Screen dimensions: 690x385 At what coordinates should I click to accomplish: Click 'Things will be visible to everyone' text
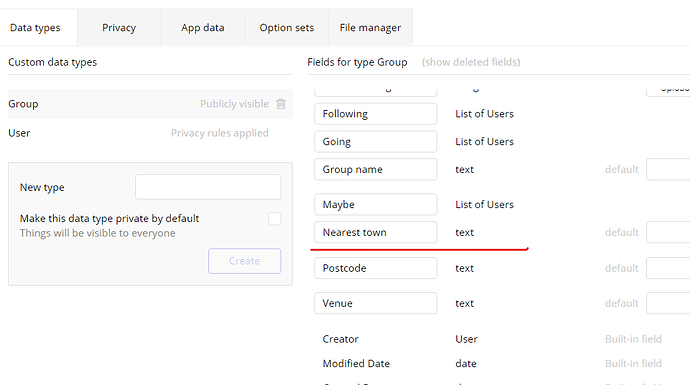[x=97, y=233]
